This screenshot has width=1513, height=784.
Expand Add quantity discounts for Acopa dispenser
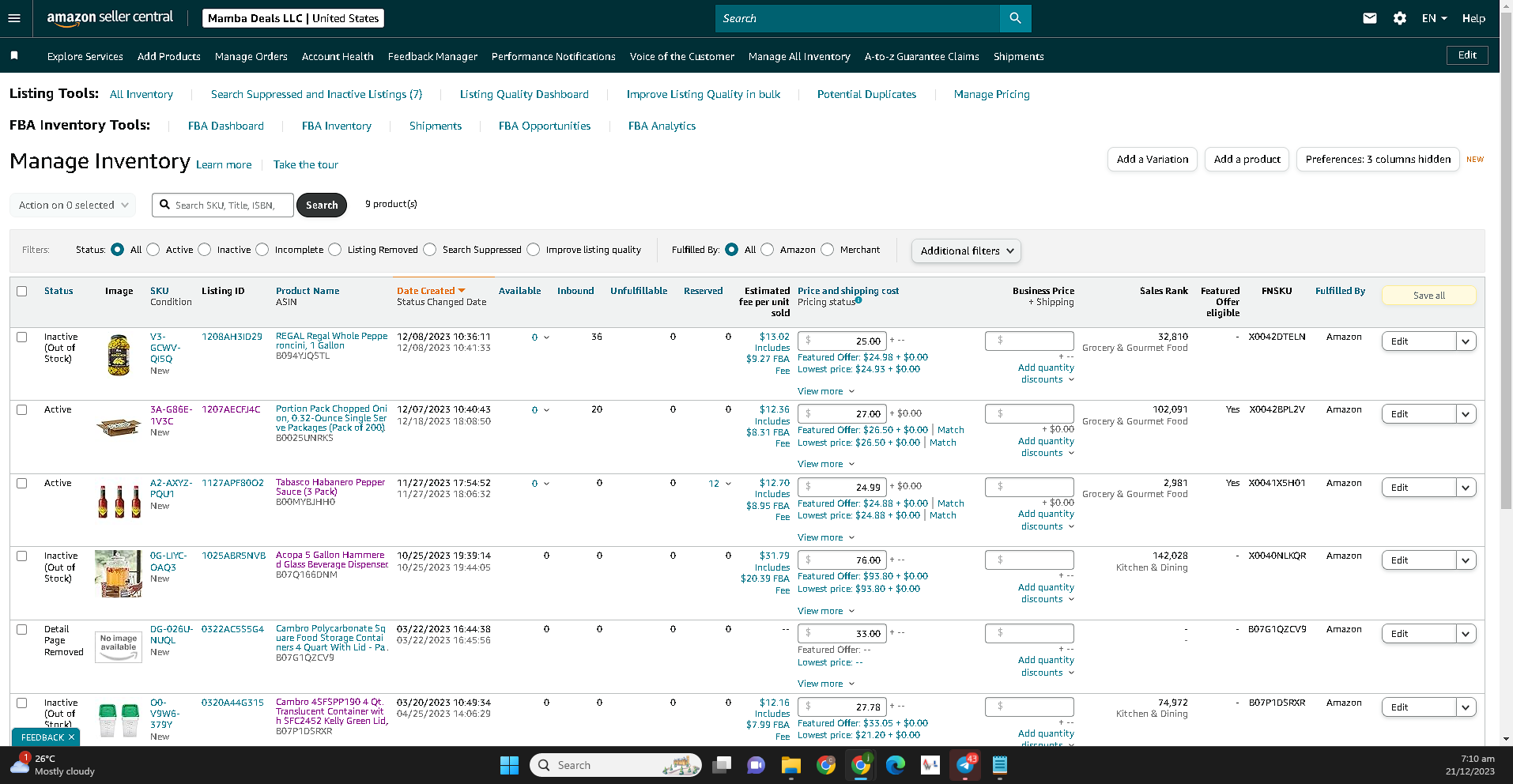pos(1046,593)
